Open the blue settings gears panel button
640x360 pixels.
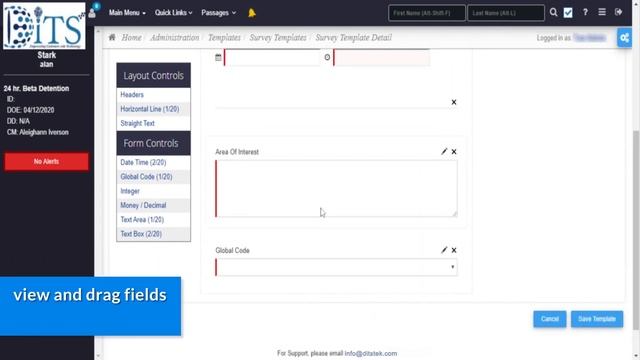pyautogui.click(x=624, y=38)
